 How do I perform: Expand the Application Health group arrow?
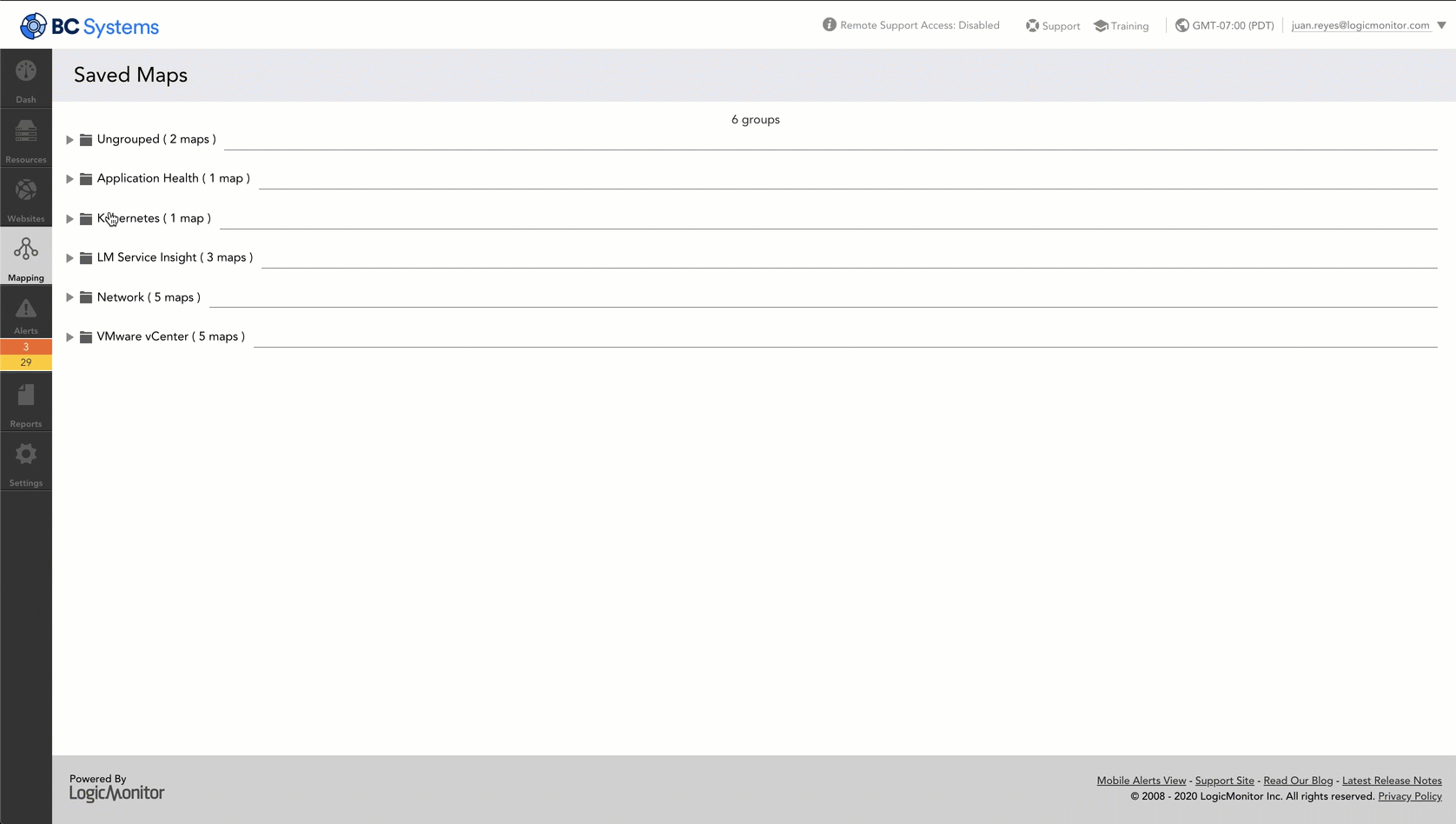[x=69, y=179]
